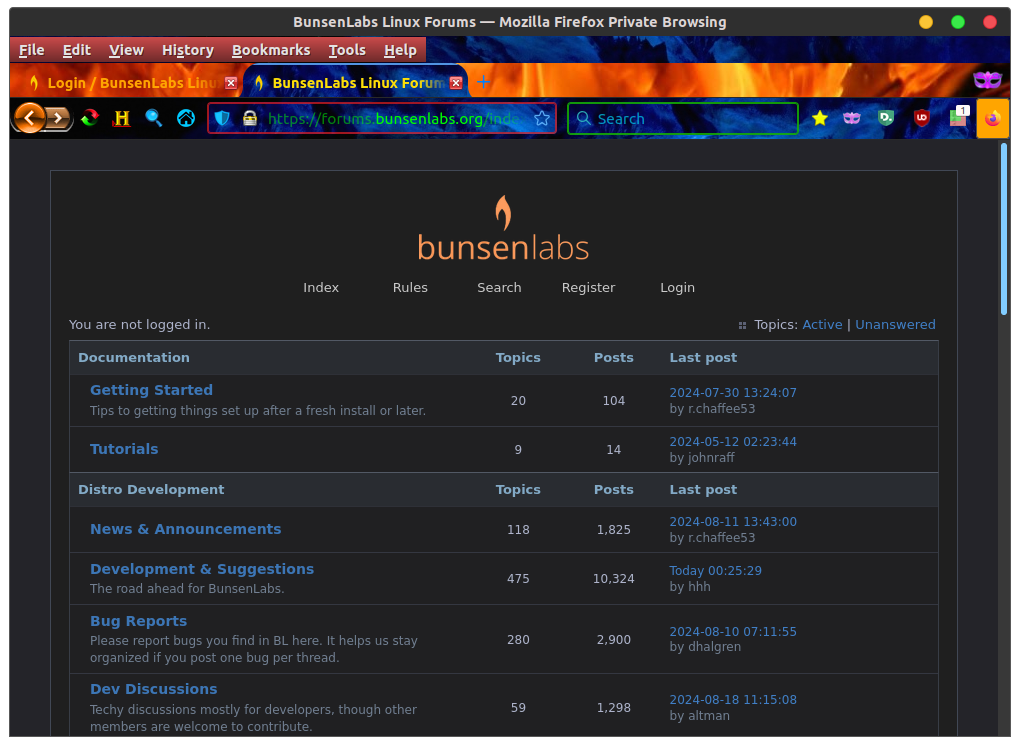Select the BunsenLabs Linux Forums tab

coord(355,83)
